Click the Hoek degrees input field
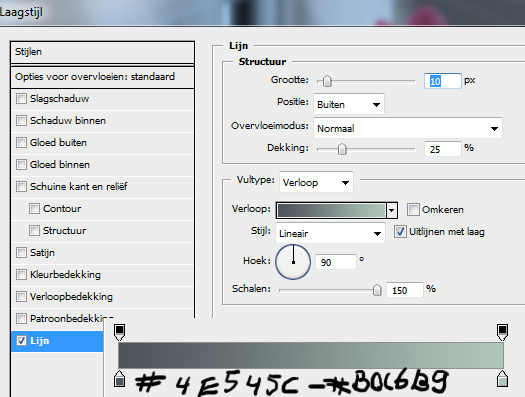Image resolution: width=525 pixels, height=397 pixels. pyautogui.click(x=336, y=262)
